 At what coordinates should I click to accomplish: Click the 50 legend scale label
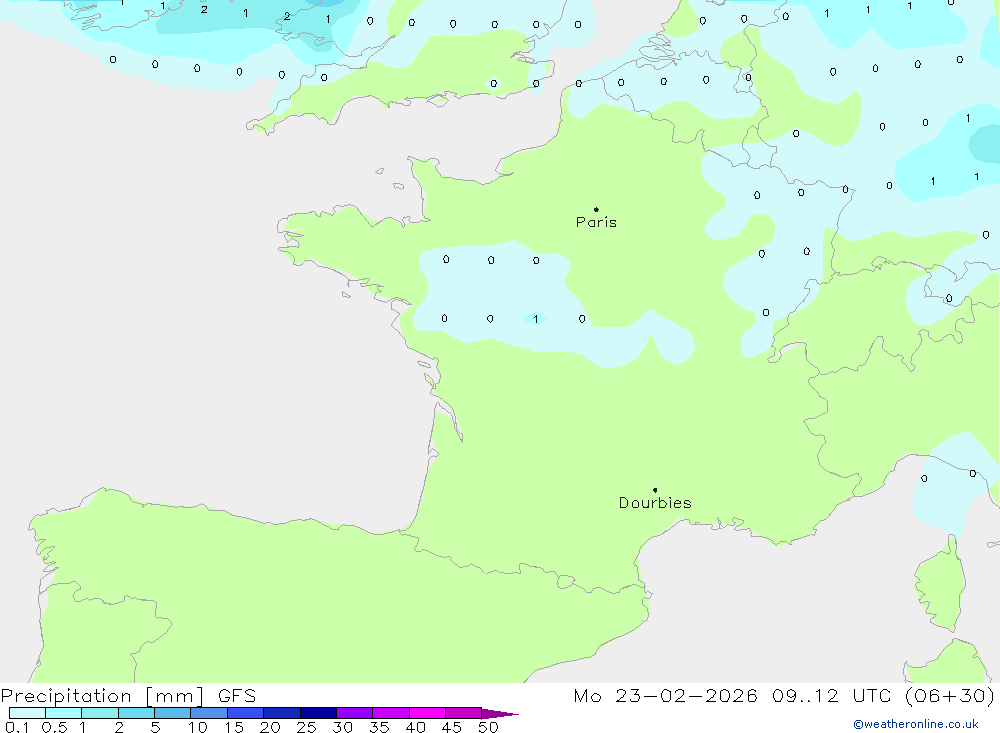tap(488, 727)
